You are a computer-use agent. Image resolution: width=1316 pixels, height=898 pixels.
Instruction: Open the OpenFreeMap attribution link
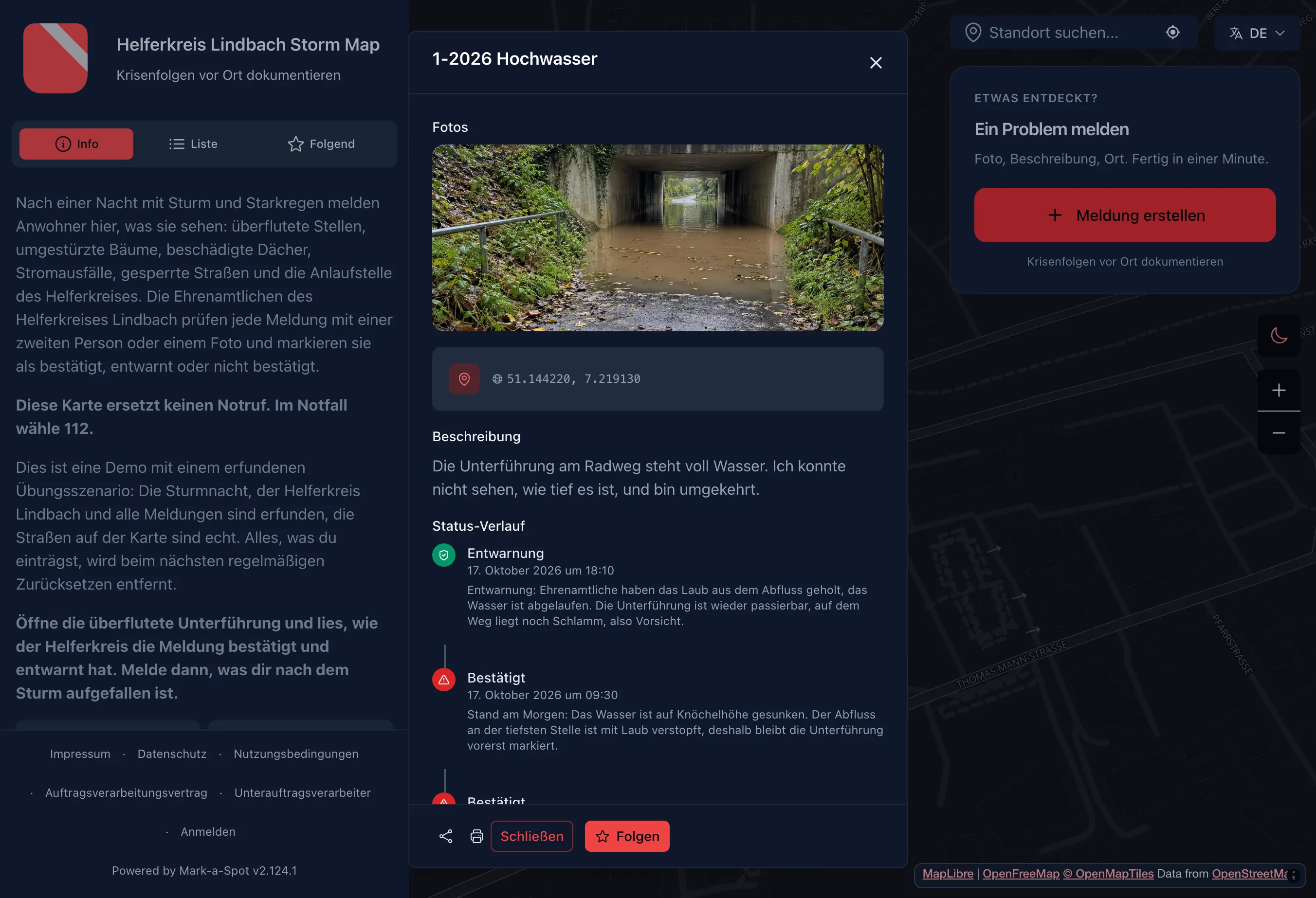coord(1021,874)
